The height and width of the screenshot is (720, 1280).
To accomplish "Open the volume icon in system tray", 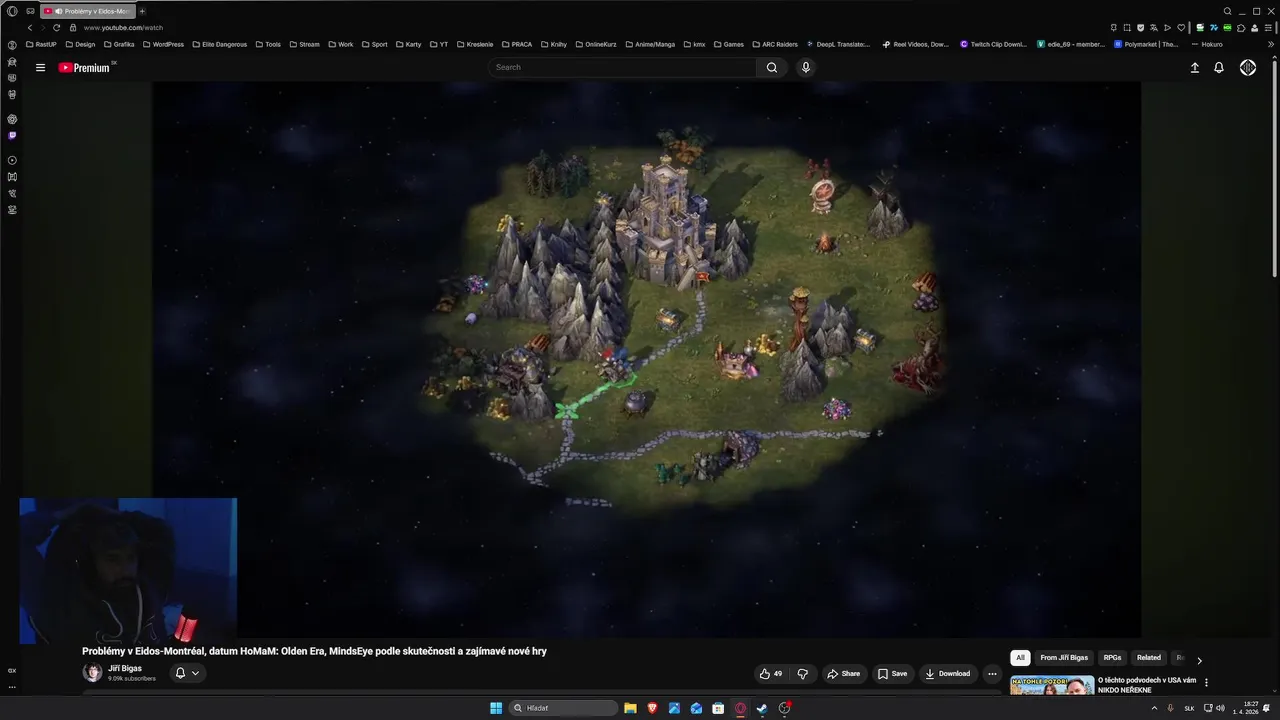I will tap(1220, 708).
